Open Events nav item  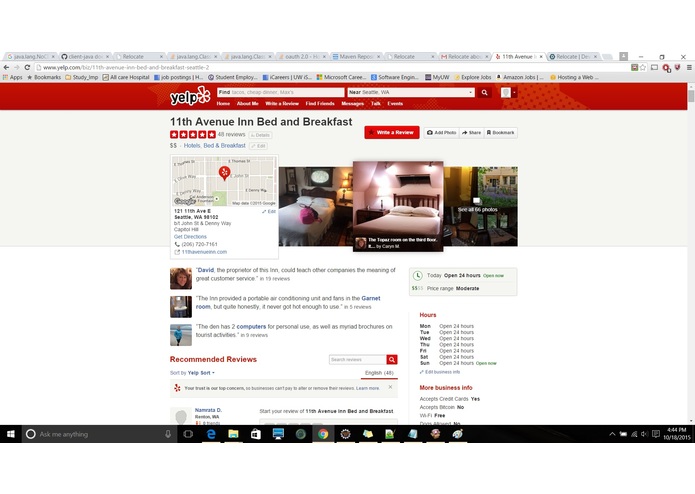(395, 104)
